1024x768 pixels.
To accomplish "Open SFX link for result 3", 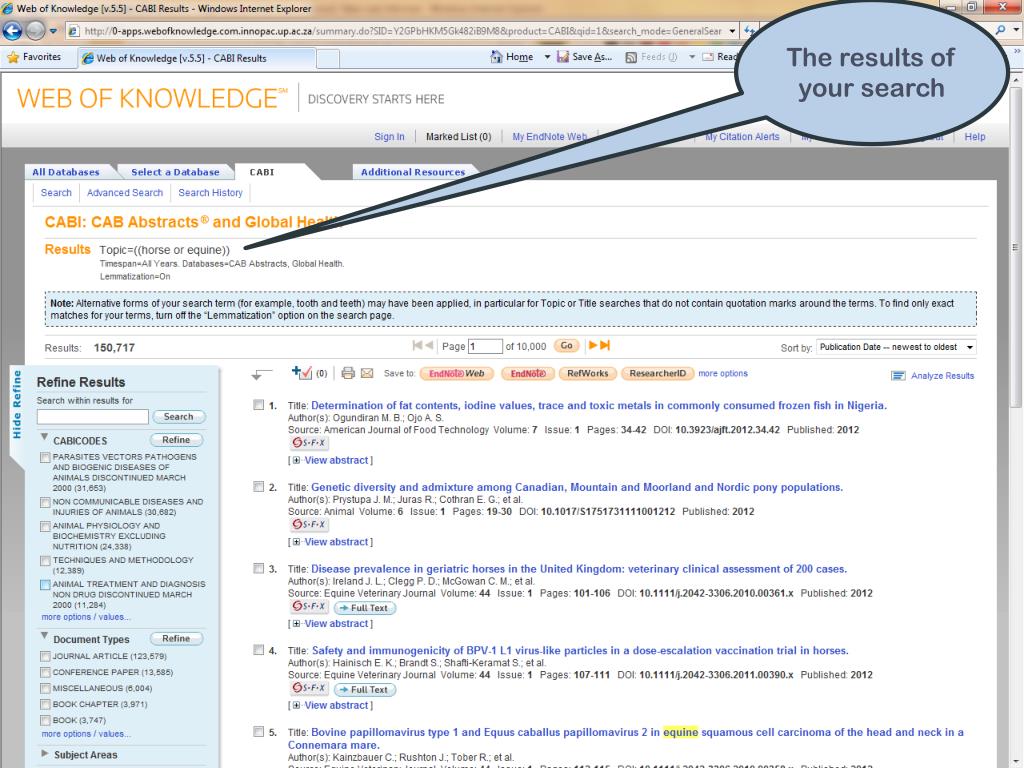I will [310, 607].
